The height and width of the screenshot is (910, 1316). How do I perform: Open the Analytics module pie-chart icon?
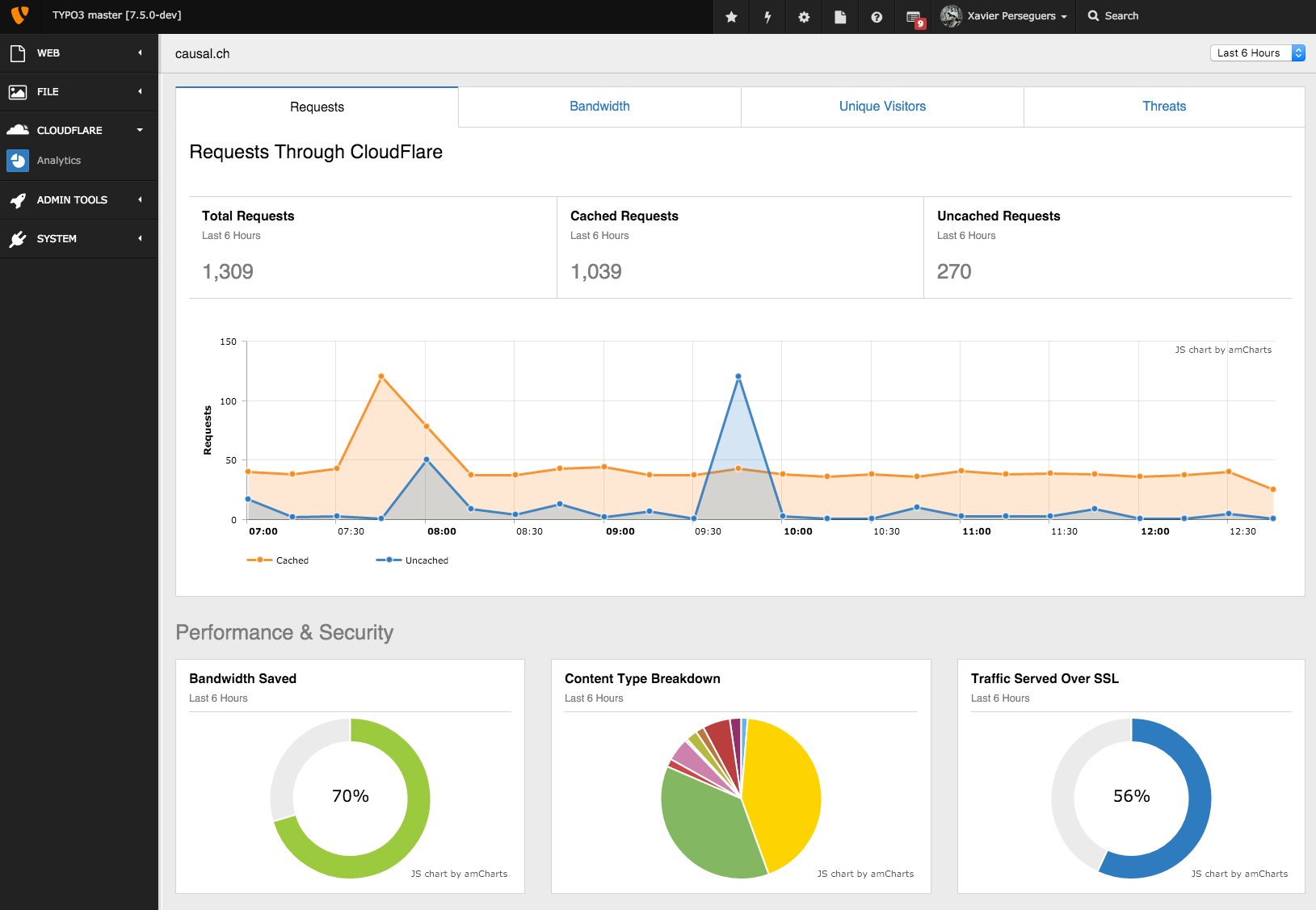tap(18, 161)
